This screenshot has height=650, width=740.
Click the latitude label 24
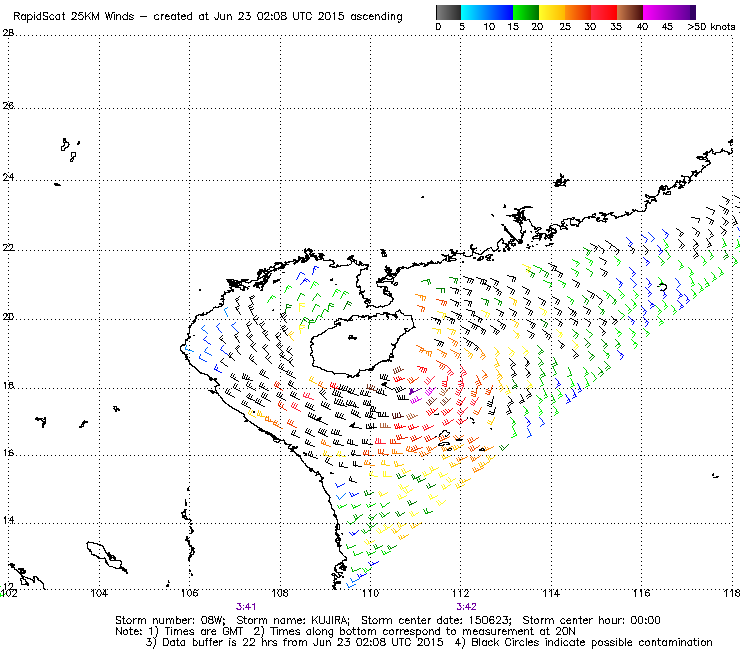click(8, 177)
